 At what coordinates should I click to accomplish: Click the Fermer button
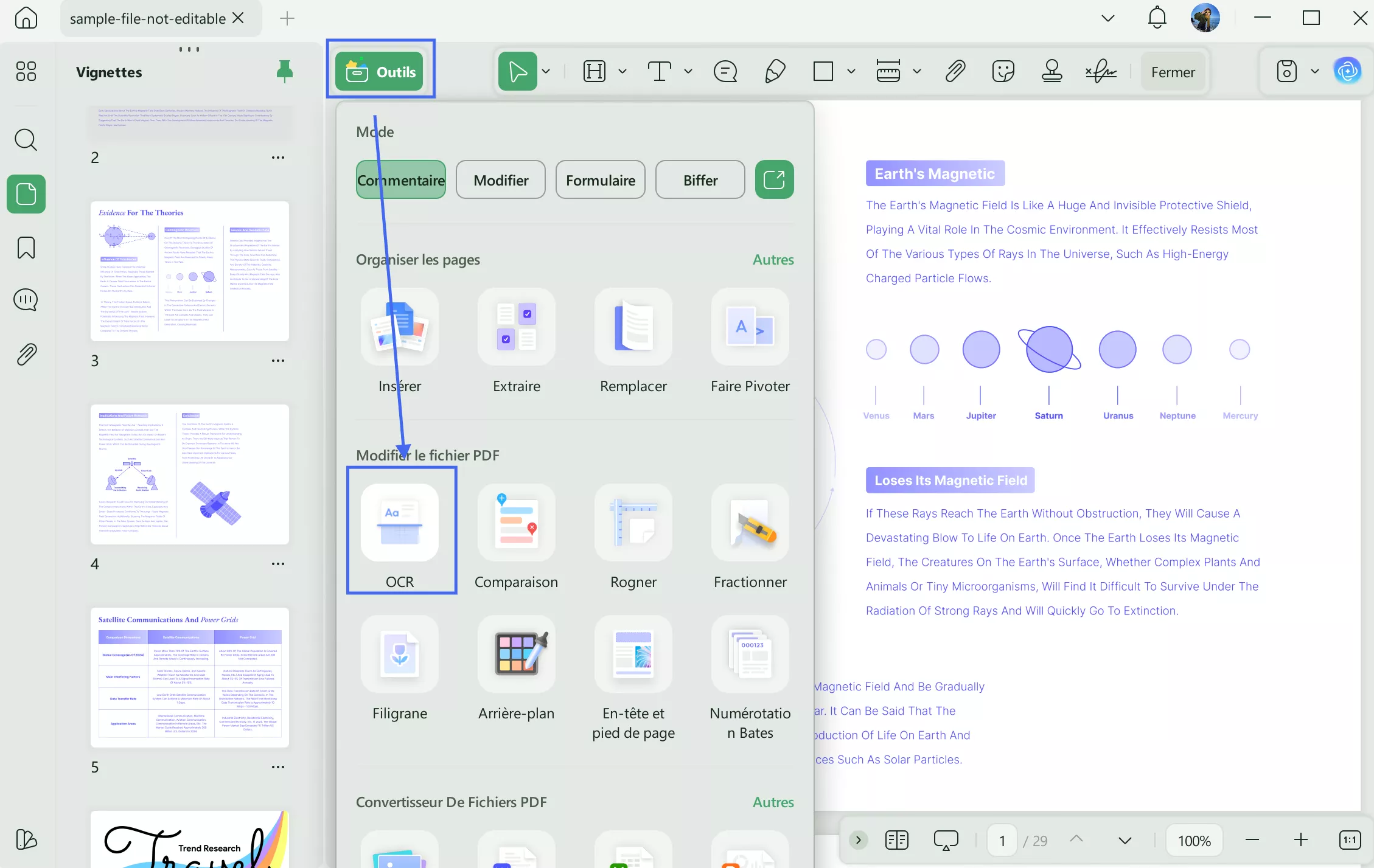click(x=1173, y=72)
